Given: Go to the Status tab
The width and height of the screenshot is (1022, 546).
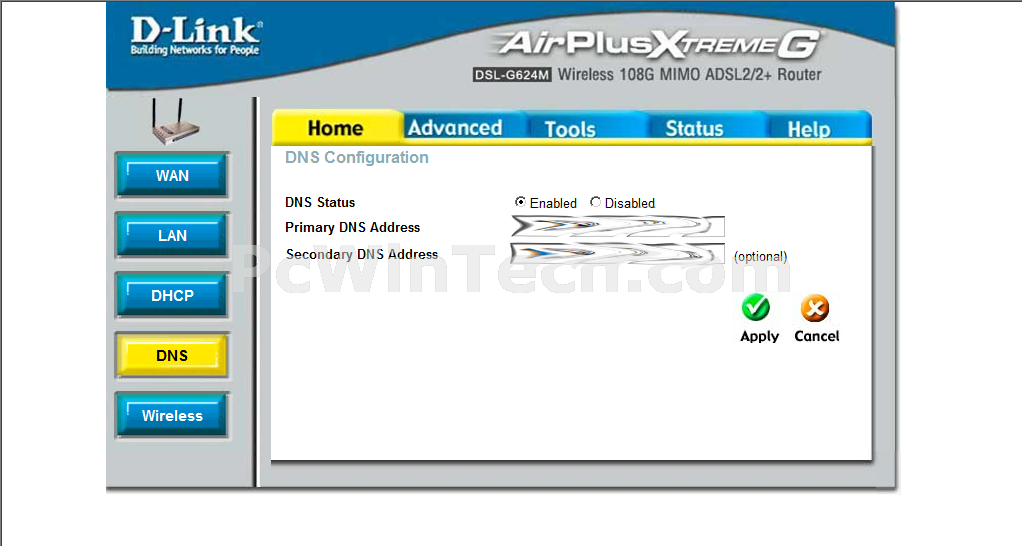Looking at the screenshot, I should point(694,128).
